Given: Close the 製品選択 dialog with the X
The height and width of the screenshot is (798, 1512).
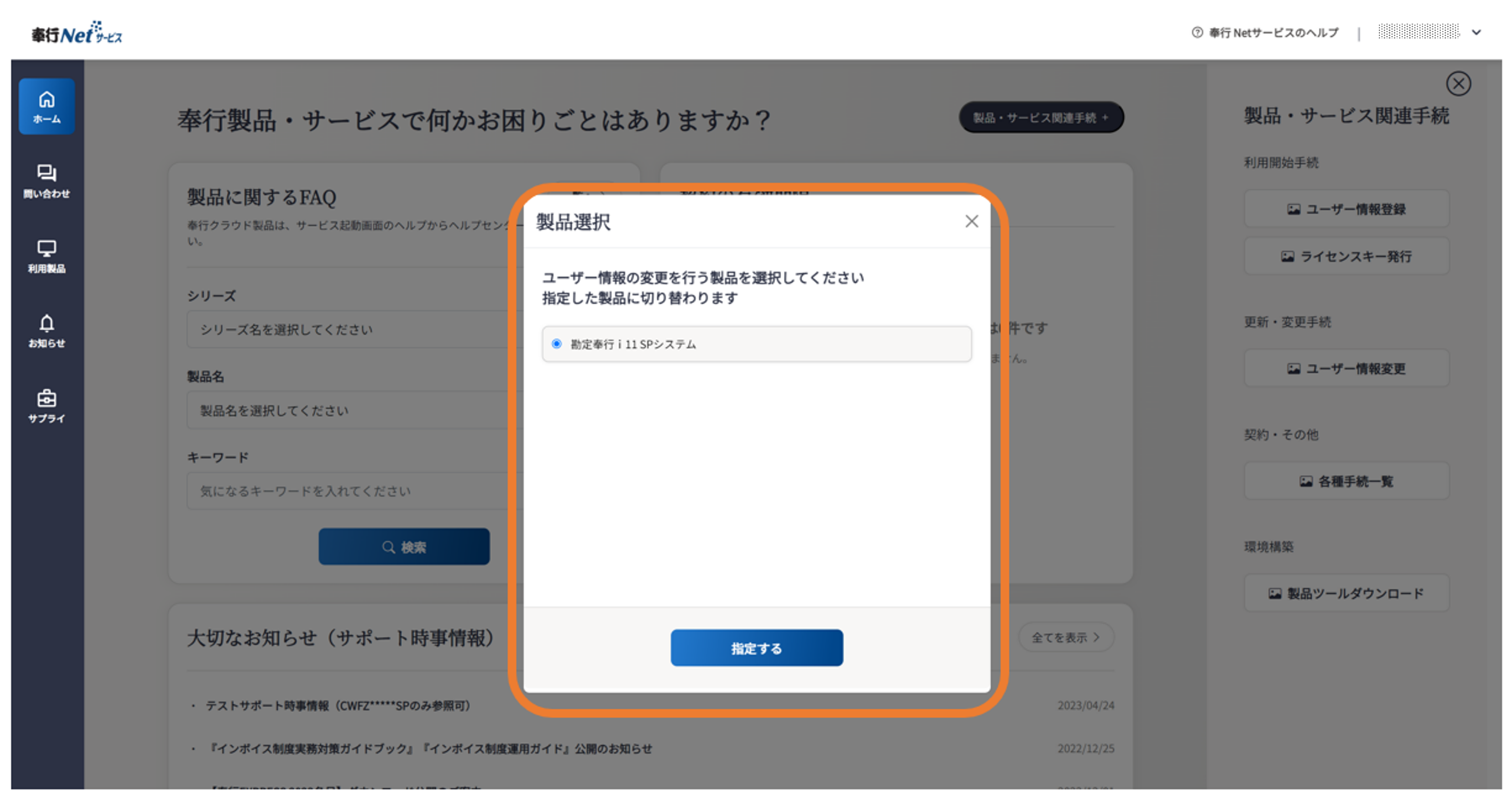Looking at the screenshot, I should click(971, 221).
